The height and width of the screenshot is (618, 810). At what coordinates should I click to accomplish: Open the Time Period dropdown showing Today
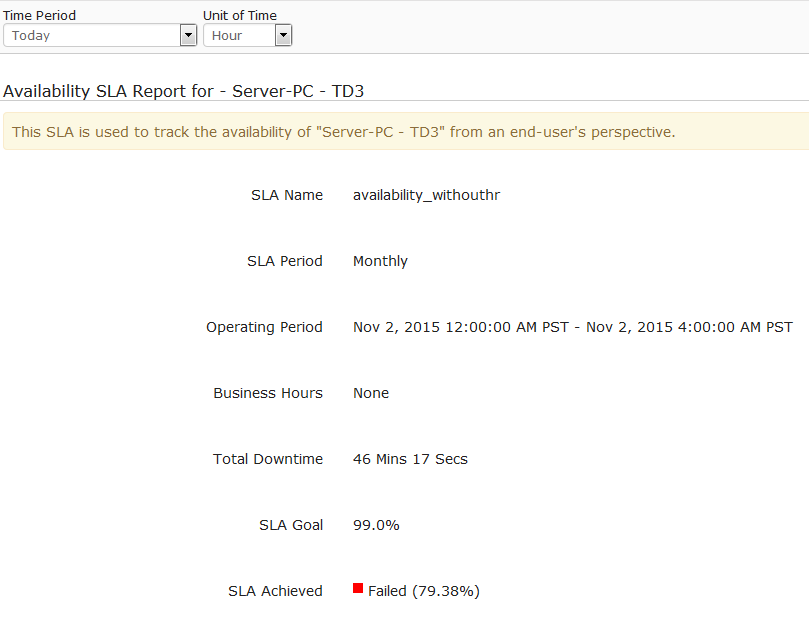pos(100,35)
